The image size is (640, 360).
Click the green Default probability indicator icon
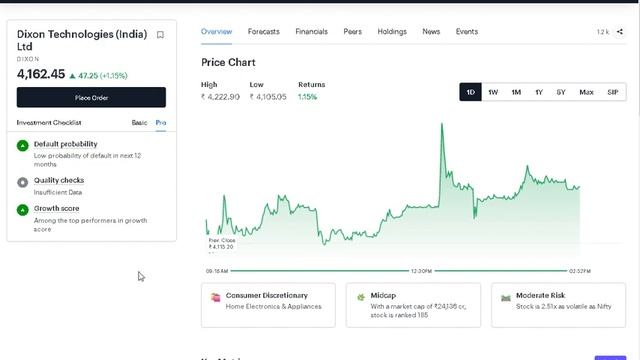coord(22,145)
